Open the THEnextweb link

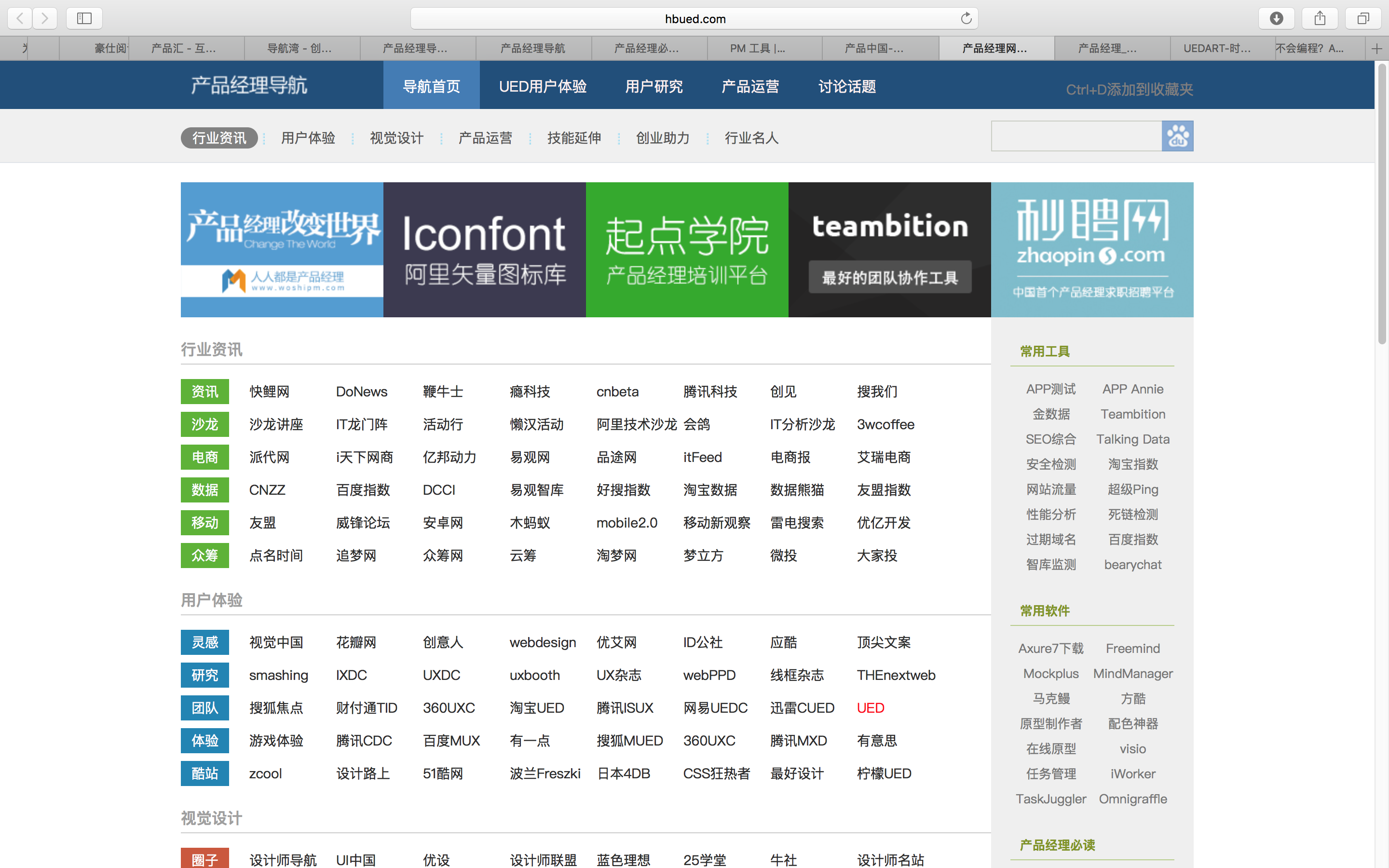click(x=896, y=675)
